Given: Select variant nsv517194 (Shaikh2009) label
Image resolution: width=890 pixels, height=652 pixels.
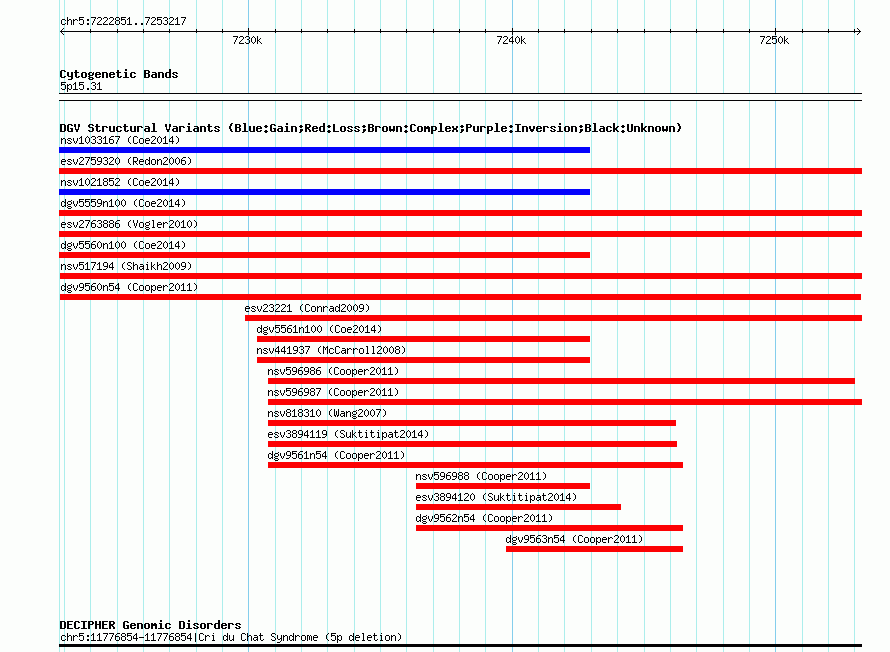Looking at the screenshot, I should (126, 266).
